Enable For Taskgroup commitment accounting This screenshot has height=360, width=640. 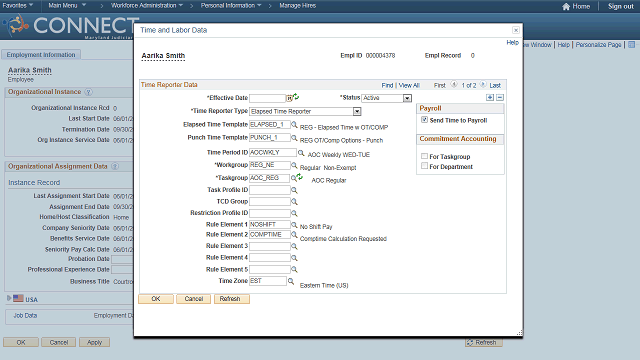424,156
